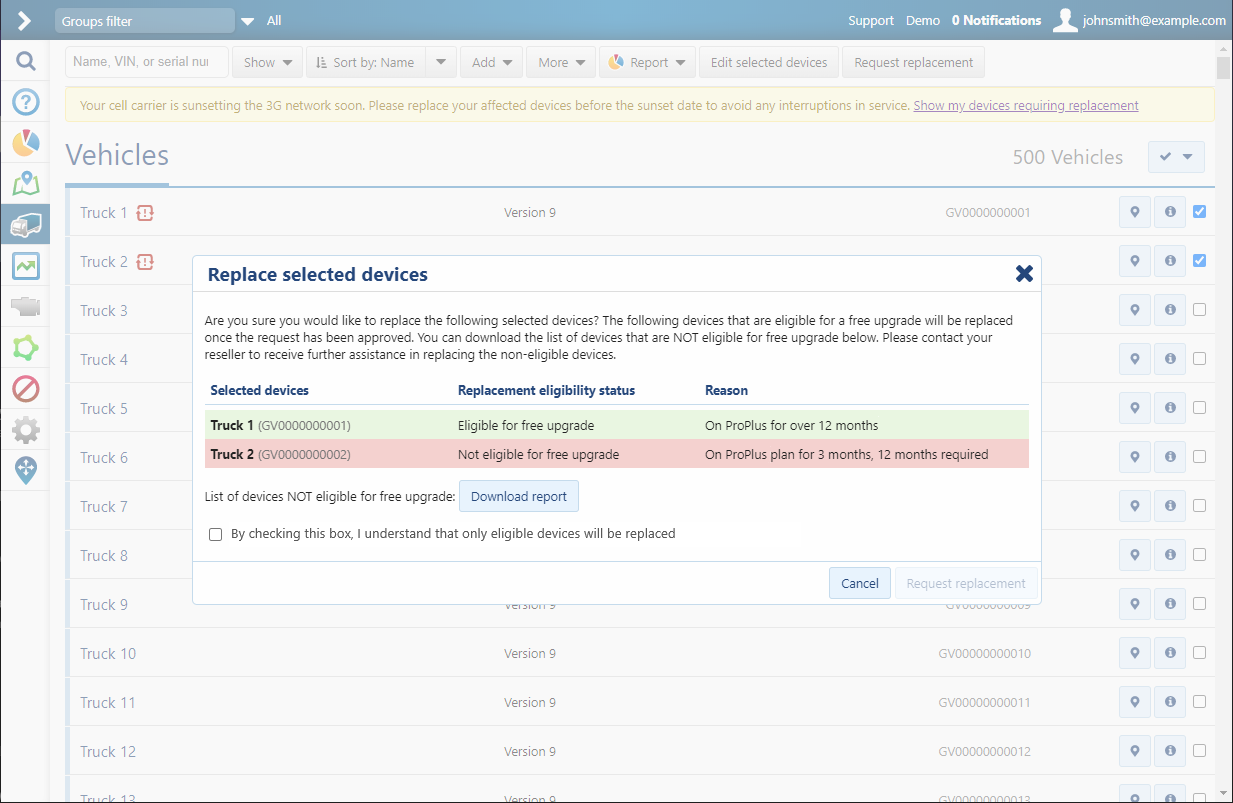Viewport: 1233px width, 803px height.
Task: Click the Help question mark sidebar icon
Action: pos(25,102)
